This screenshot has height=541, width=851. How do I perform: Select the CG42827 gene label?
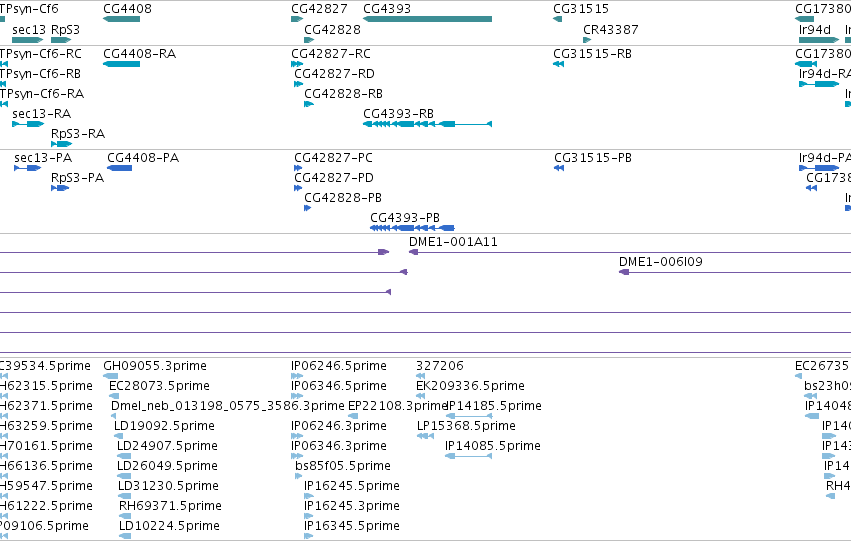click(x=319, y=9)
